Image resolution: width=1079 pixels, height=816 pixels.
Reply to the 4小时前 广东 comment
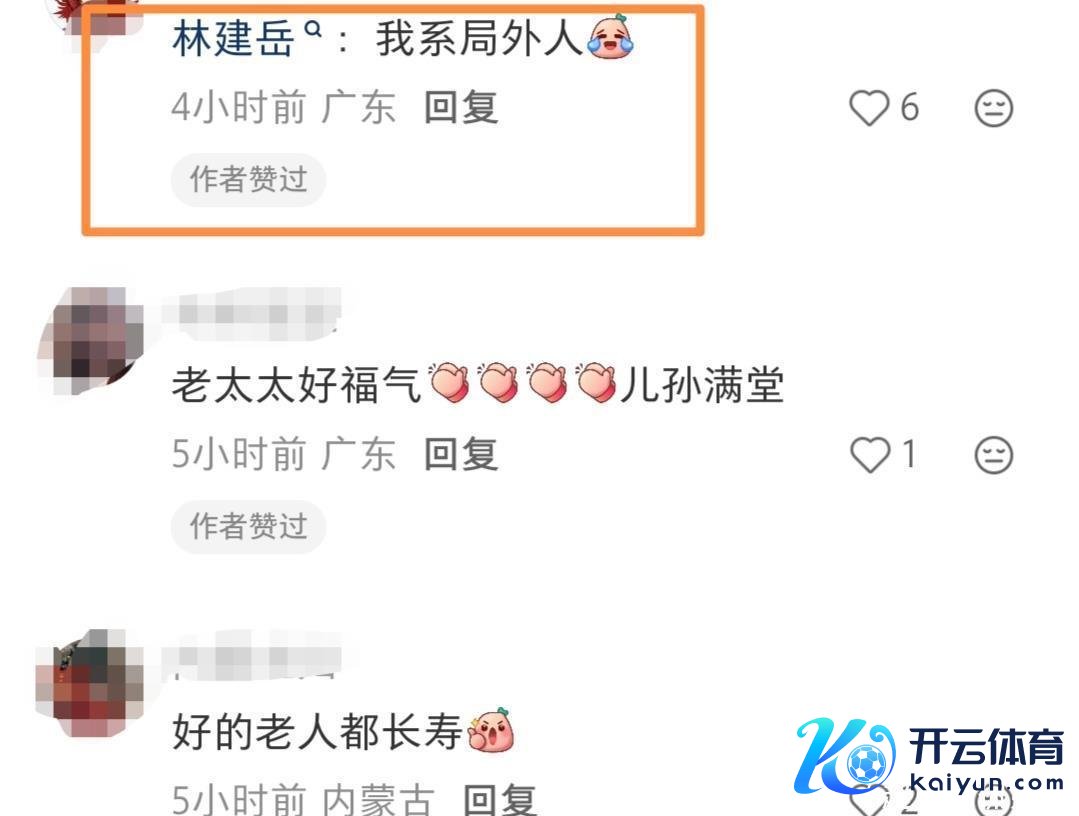460,108
